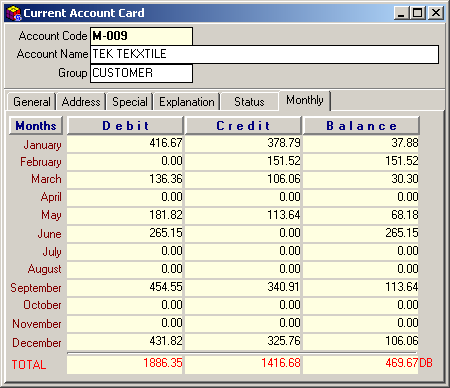
Task: Open the Status tab
Action: tap(249, 102)
